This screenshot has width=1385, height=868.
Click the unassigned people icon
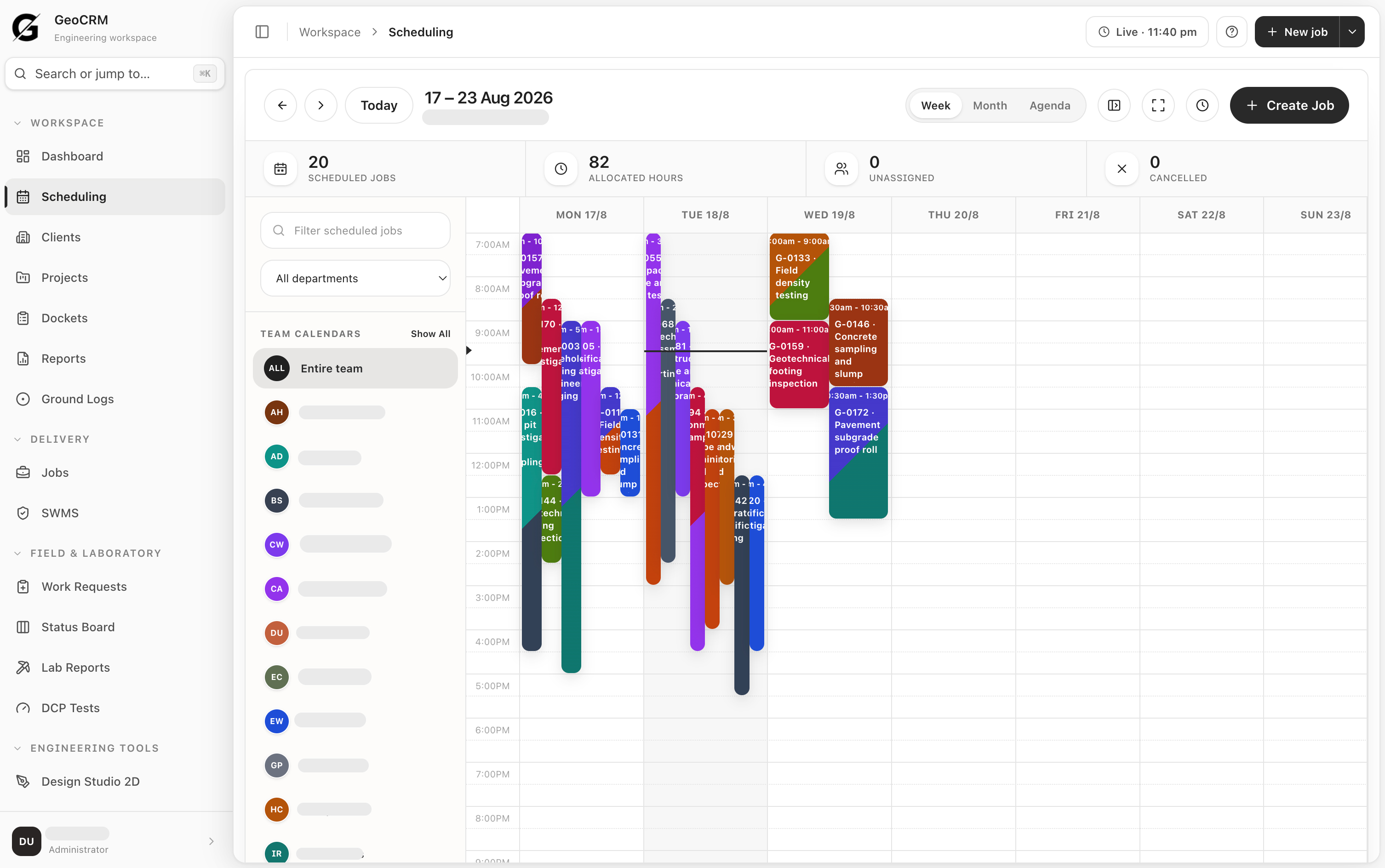click(x=841, y=169)
